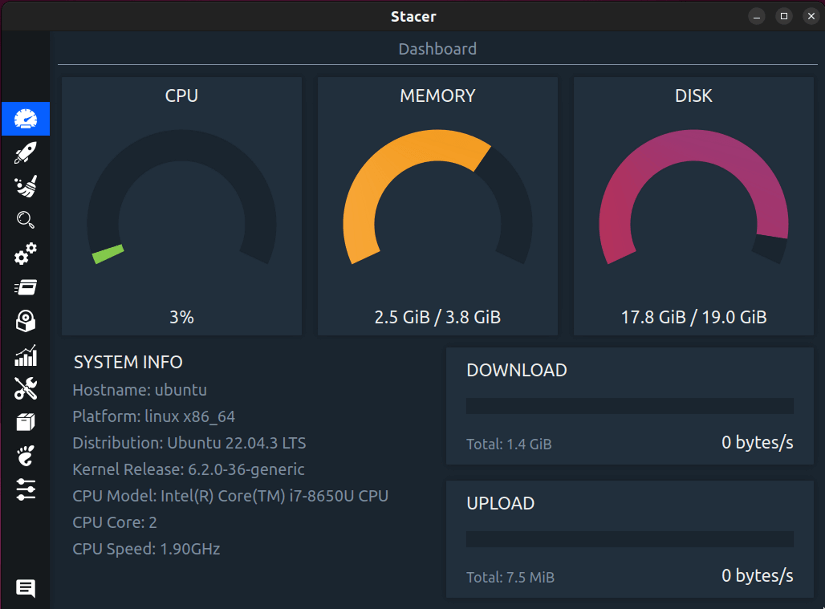Click the upload 0 bytes/s rate
This screenshot has width=825, height=609.
[757, 576]
